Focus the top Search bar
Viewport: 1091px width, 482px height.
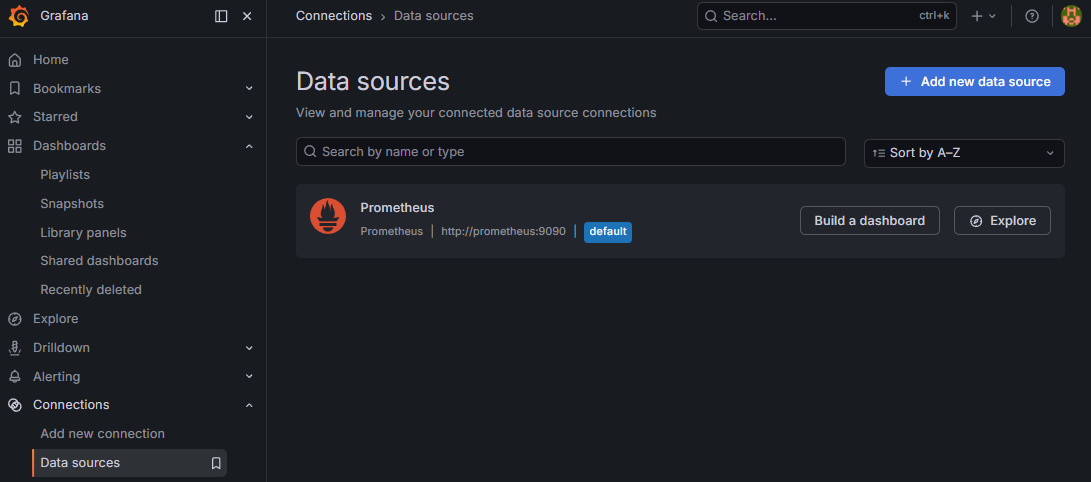pos(827,16)
